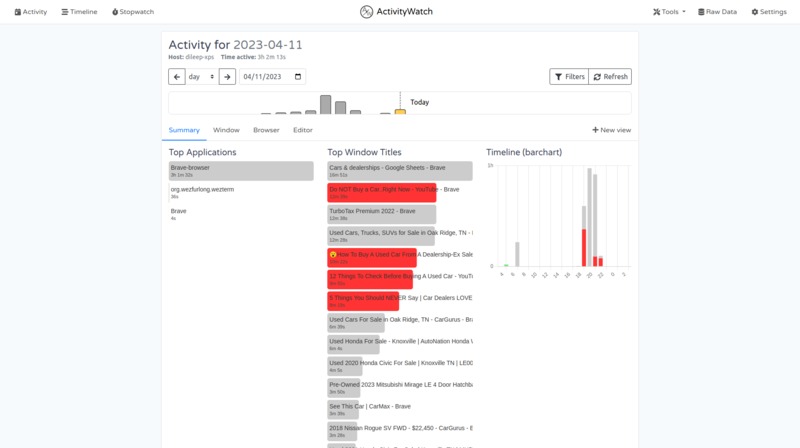Click the plus icon beside New view

(595, 130)
